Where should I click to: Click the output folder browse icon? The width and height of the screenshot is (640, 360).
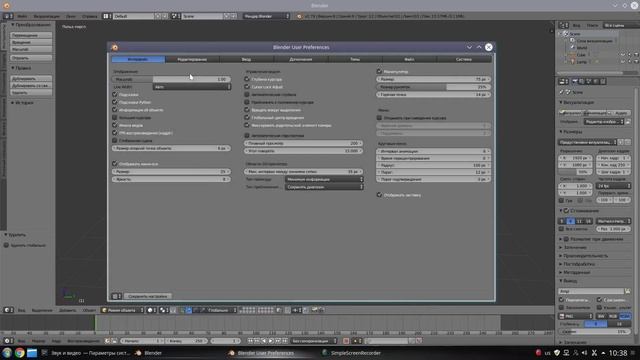(628, 291)
